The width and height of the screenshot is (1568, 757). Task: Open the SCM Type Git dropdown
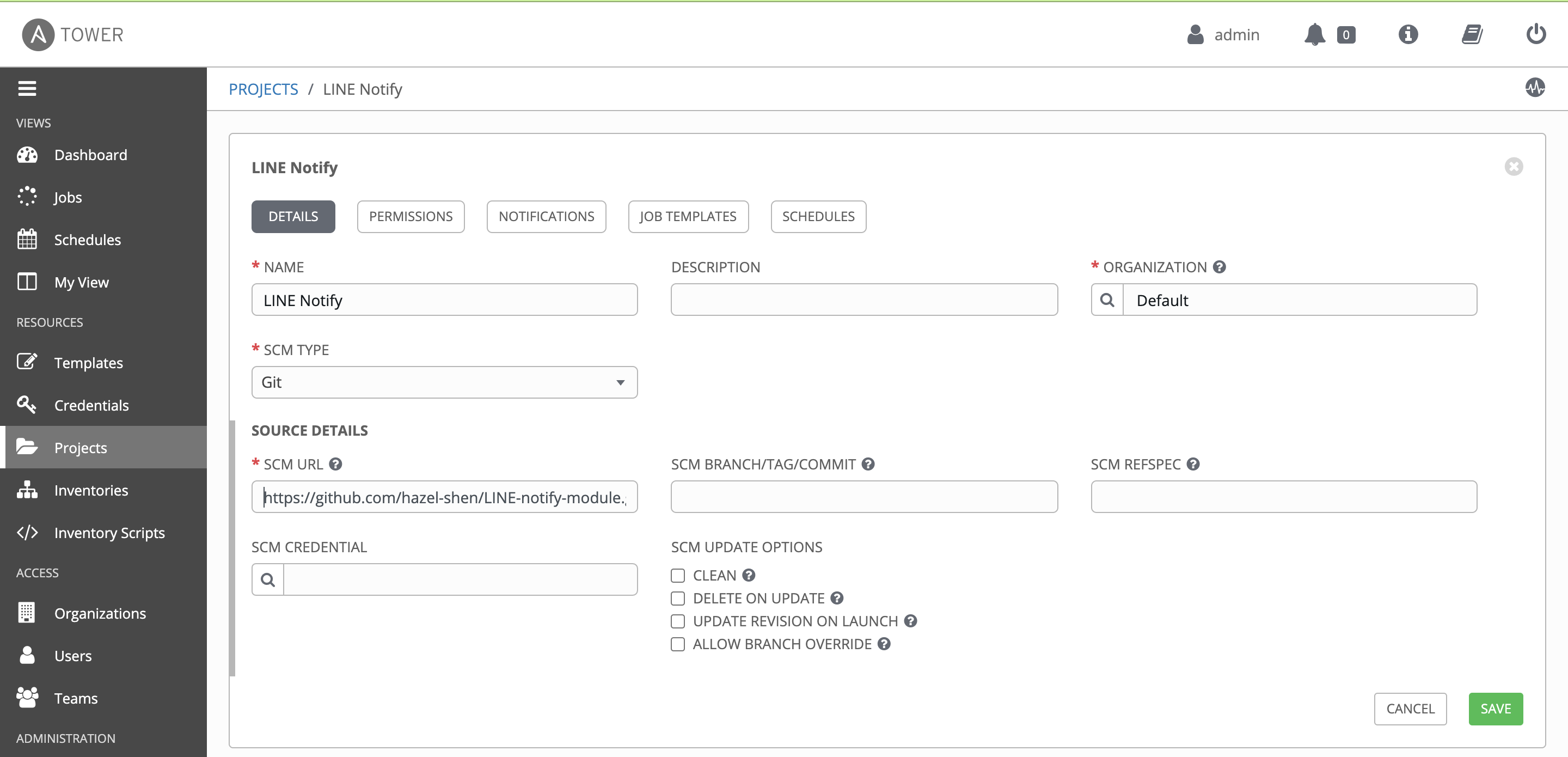tap(444, 382)
